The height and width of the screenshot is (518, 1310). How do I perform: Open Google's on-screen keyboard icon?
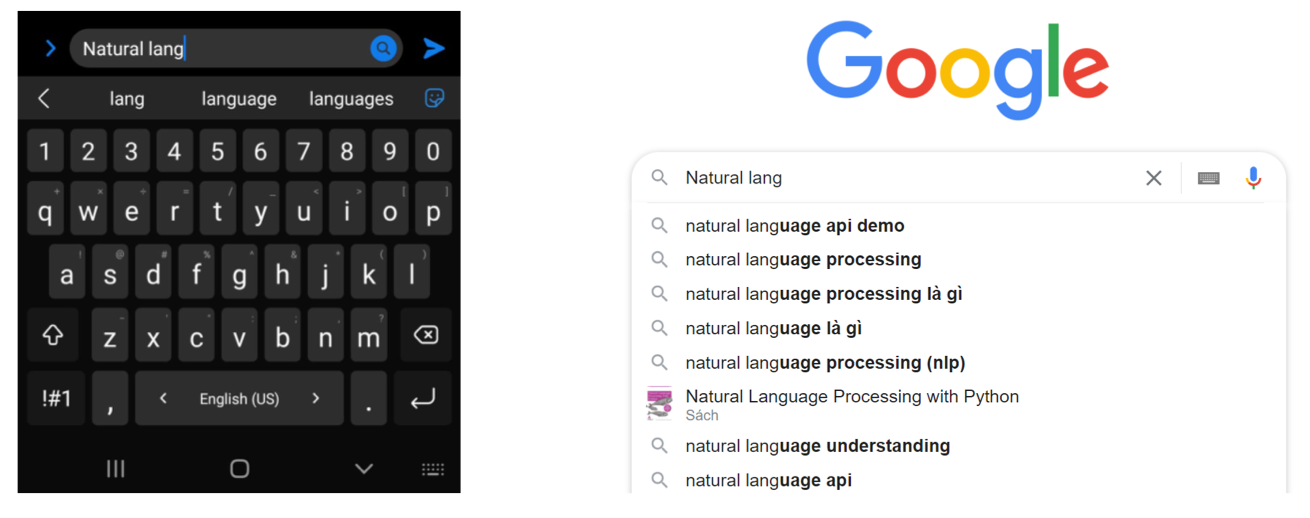1208,178
